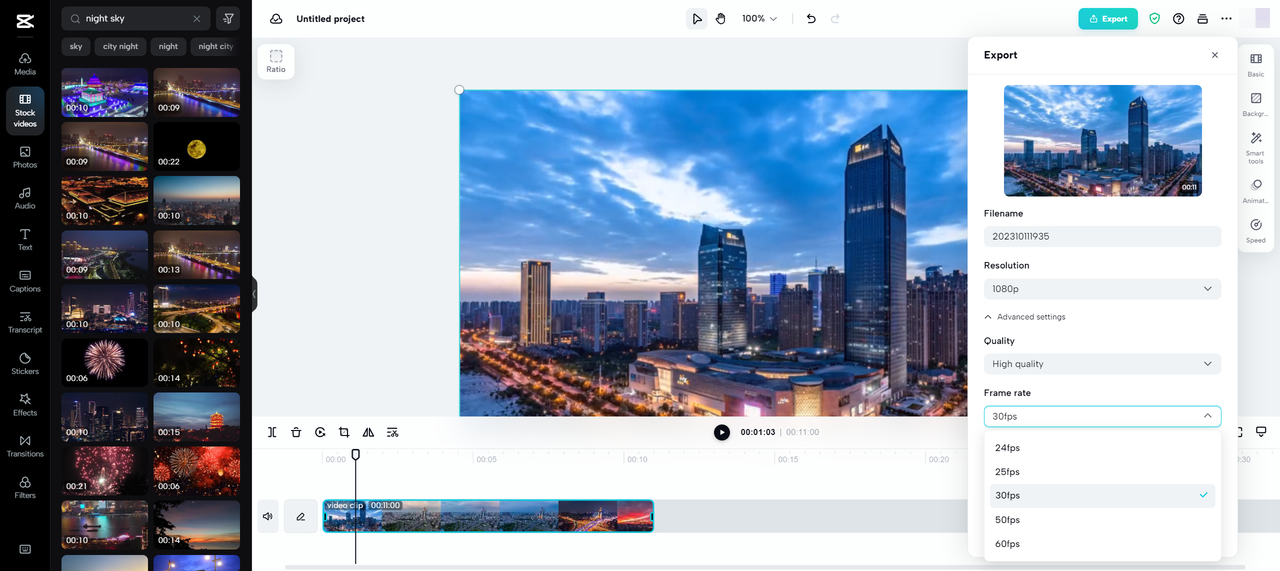Open the Effects panel

click(25, 405)
